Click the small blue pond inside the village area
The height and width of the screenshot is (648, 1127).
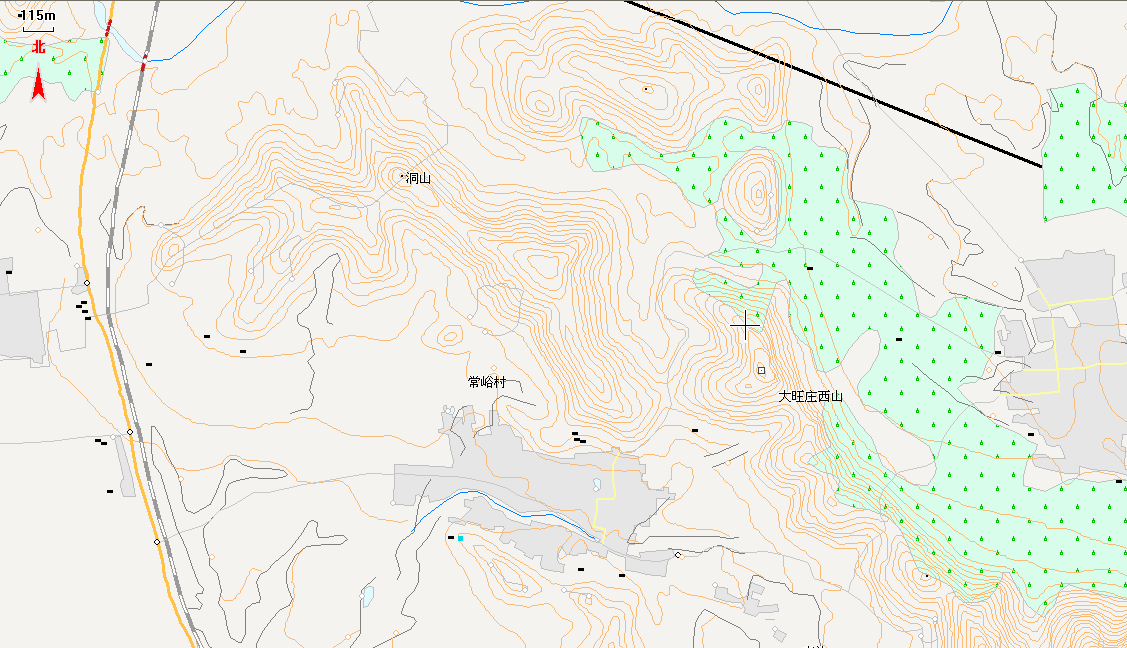(x=597, y=484)
